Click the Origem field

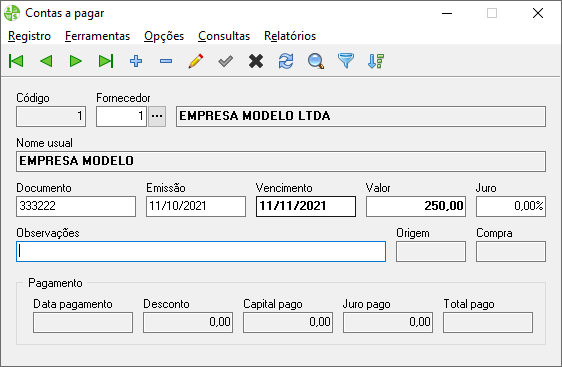coord(431,251)
